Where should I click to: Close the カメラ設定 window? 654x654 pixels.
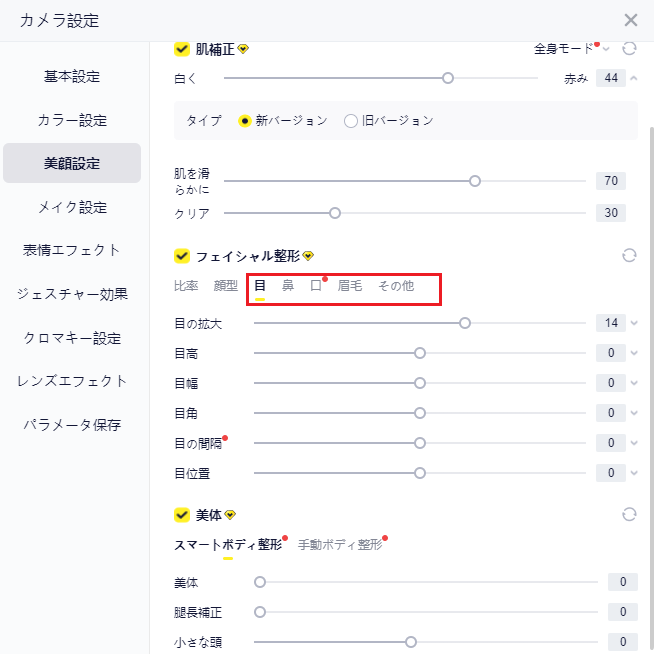631,20
